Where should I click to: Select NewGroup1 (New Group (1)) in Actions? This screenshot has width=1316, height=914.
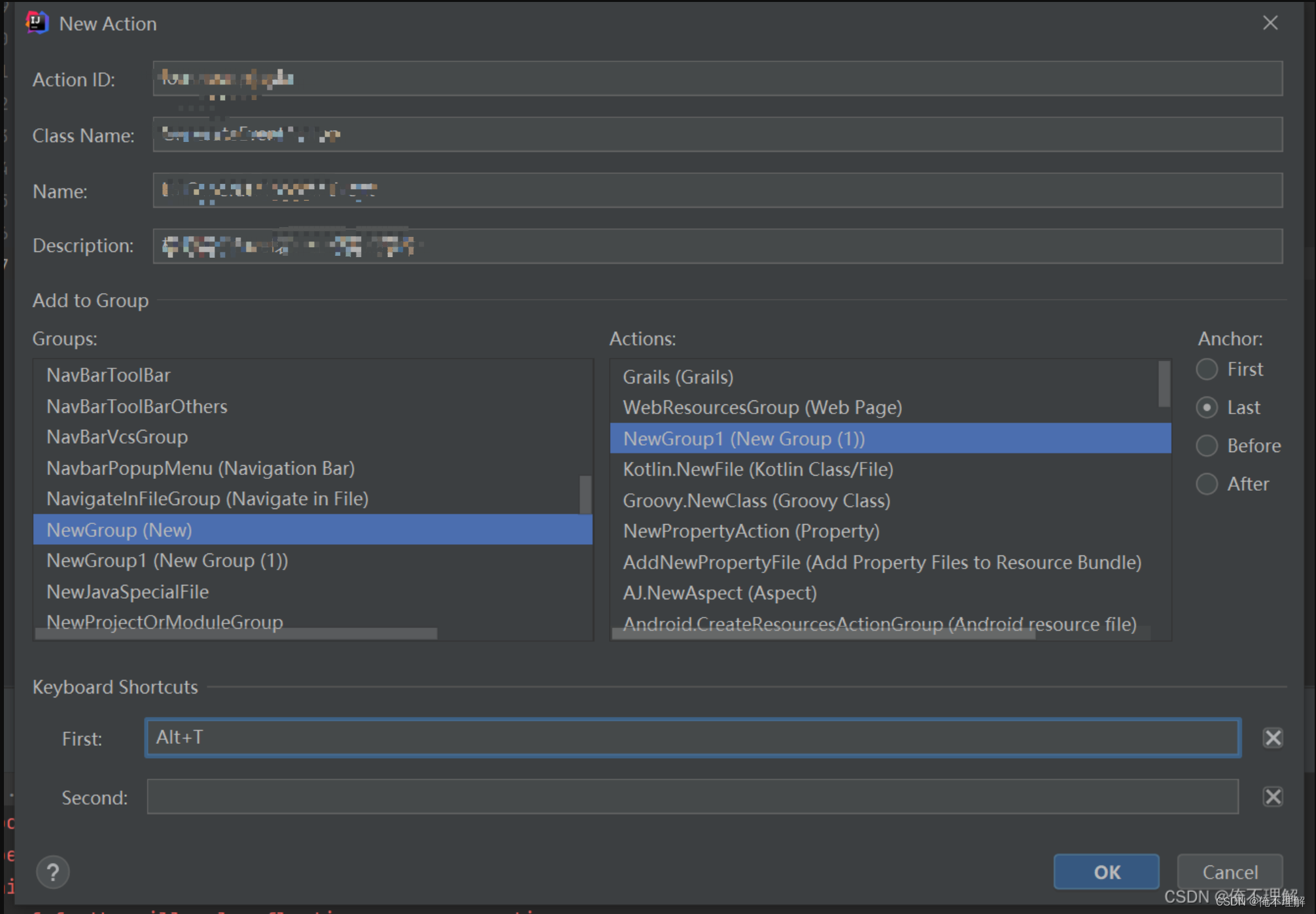[890, 438]
